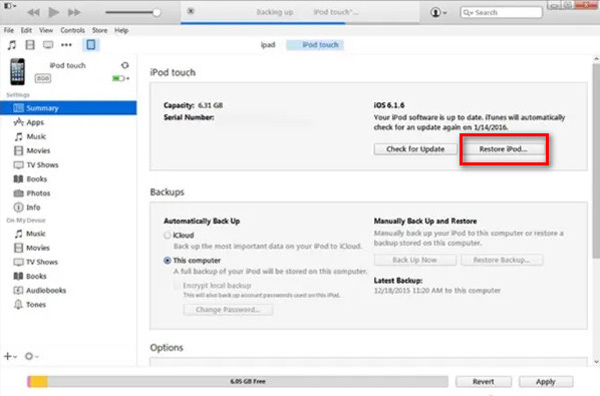Cancel the backup with the X icon
Image resolution: width=600 pixels, height=396 pixels.
(191, 11)
